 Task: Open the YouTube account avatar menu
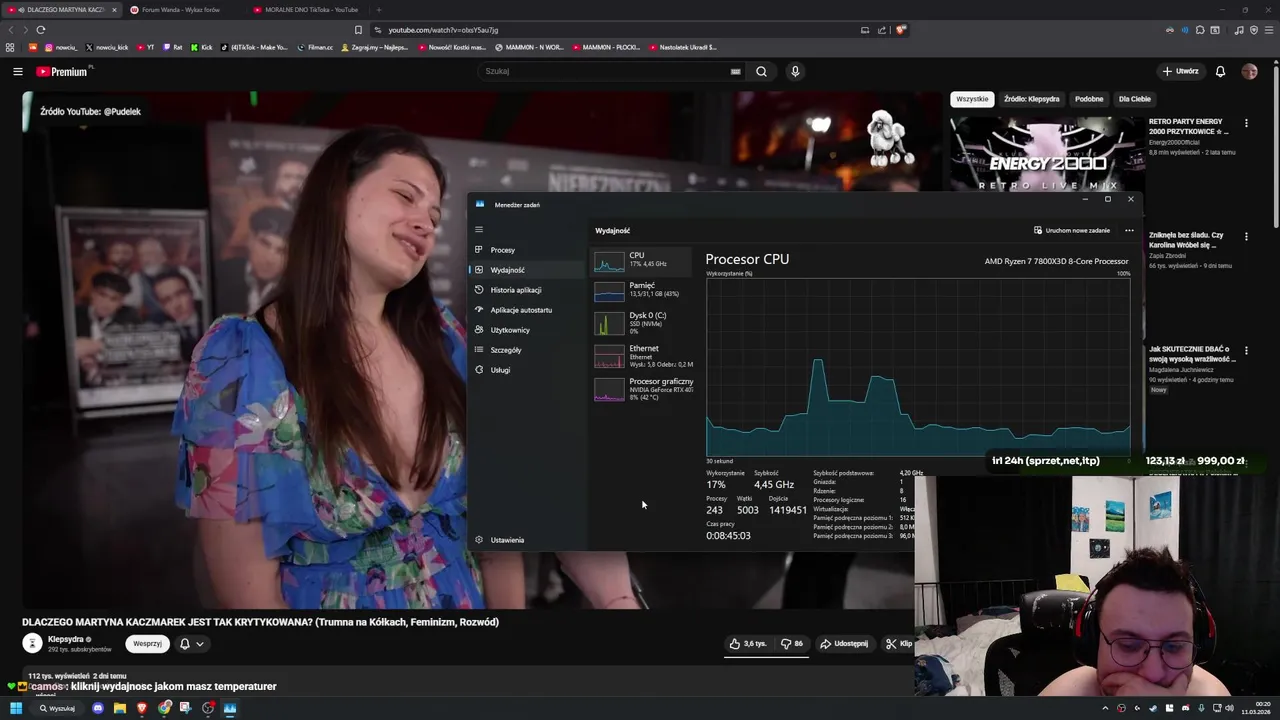click(1249, 71)
